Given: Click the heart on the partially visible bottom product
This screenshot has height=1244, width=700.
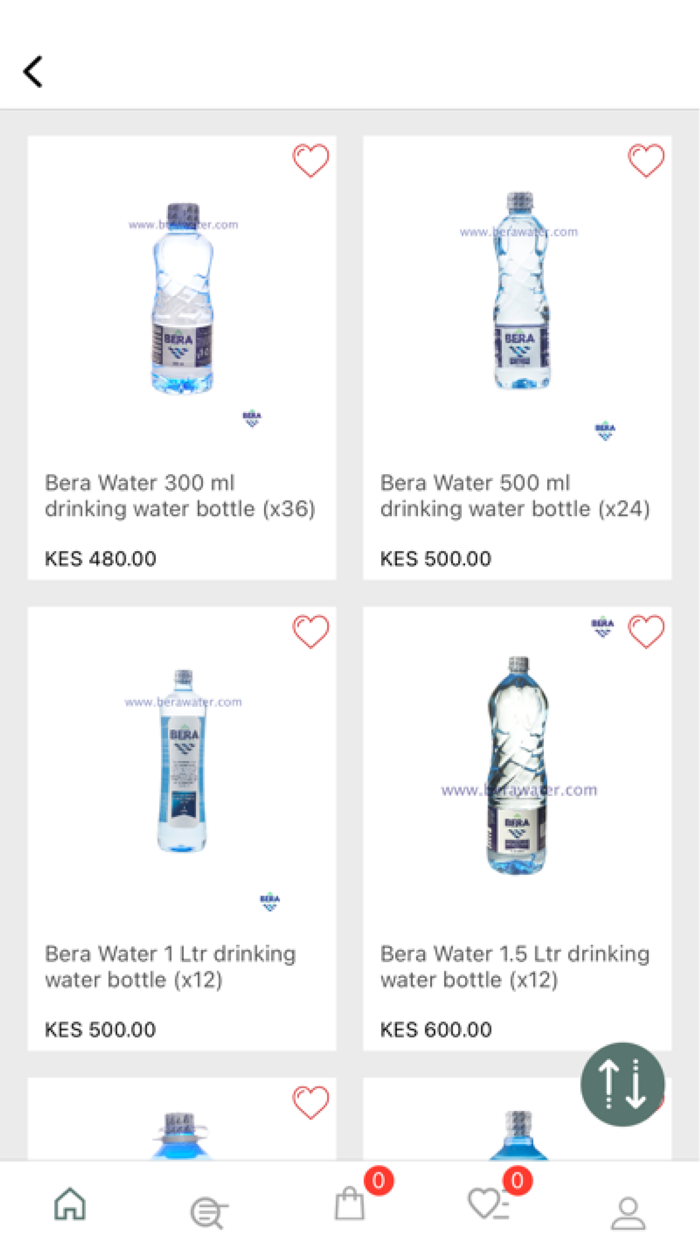Looking at the screenshot, I should coord(311,1101).
